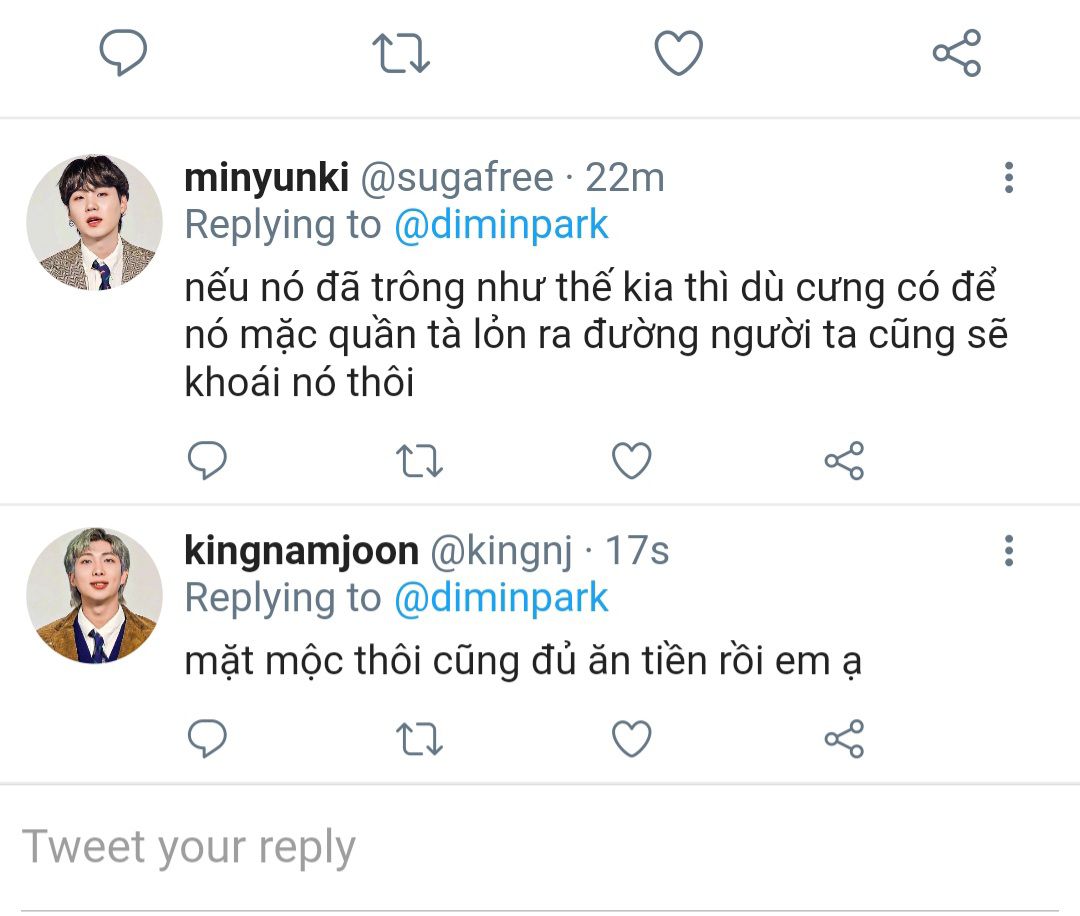Open @diminpark link in minyunki's reply
1080x916 pixels.
[x=500, y=225]
